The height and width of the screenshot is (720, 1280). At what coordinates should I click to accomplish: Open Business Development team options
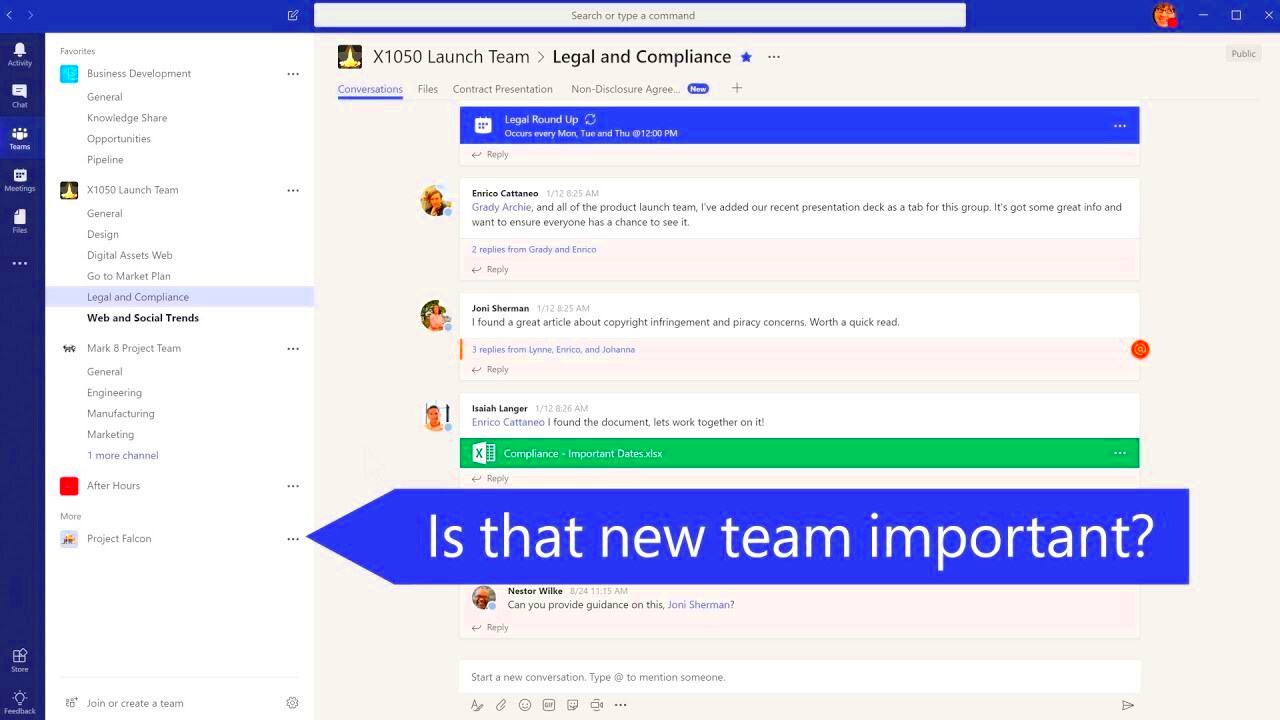(x=293, y=74)
